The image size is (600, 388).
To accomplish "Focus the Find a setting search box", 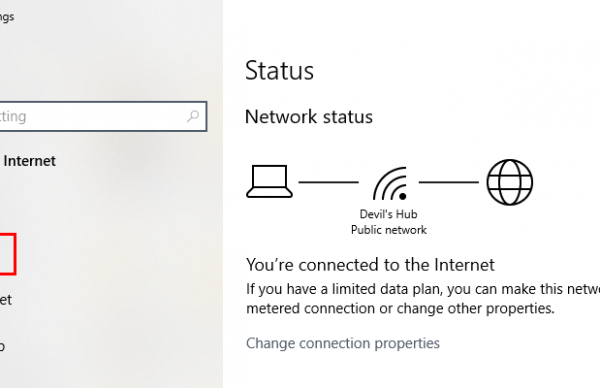I will pos(101,116).
